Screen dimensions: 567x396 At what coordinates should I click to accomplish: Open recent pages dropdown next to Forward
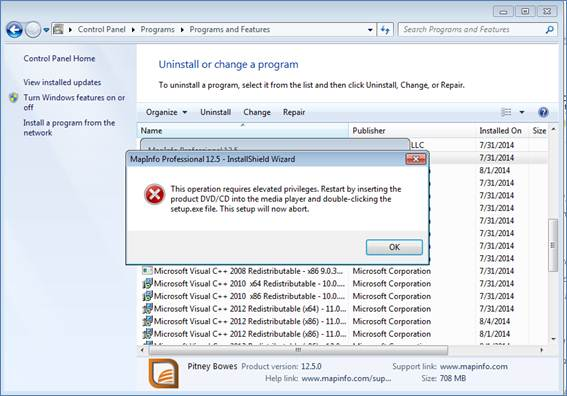point(46,30)
